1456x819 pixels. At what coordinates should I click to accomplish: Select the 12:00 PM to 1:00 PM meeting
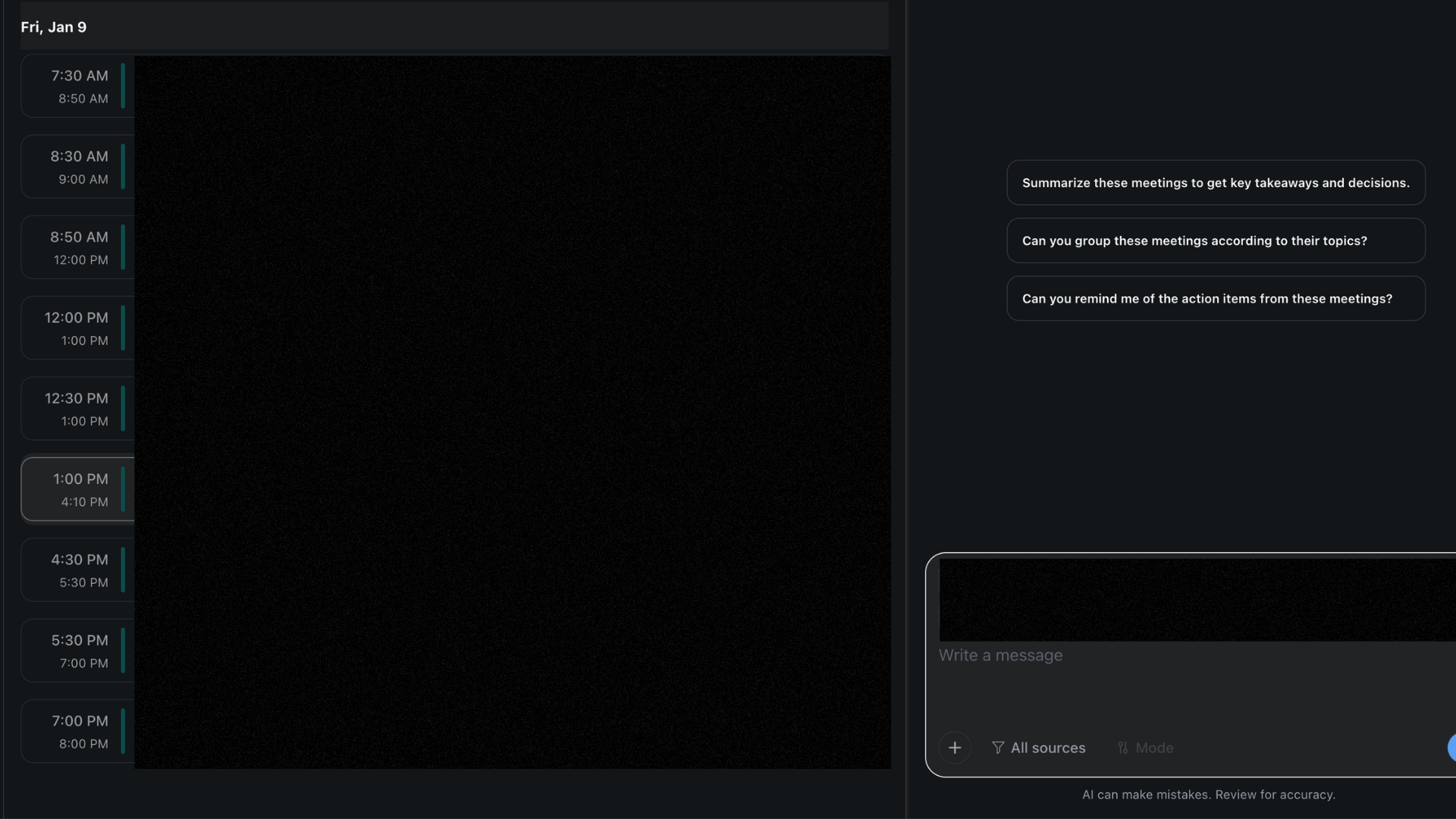coord(79,328)
